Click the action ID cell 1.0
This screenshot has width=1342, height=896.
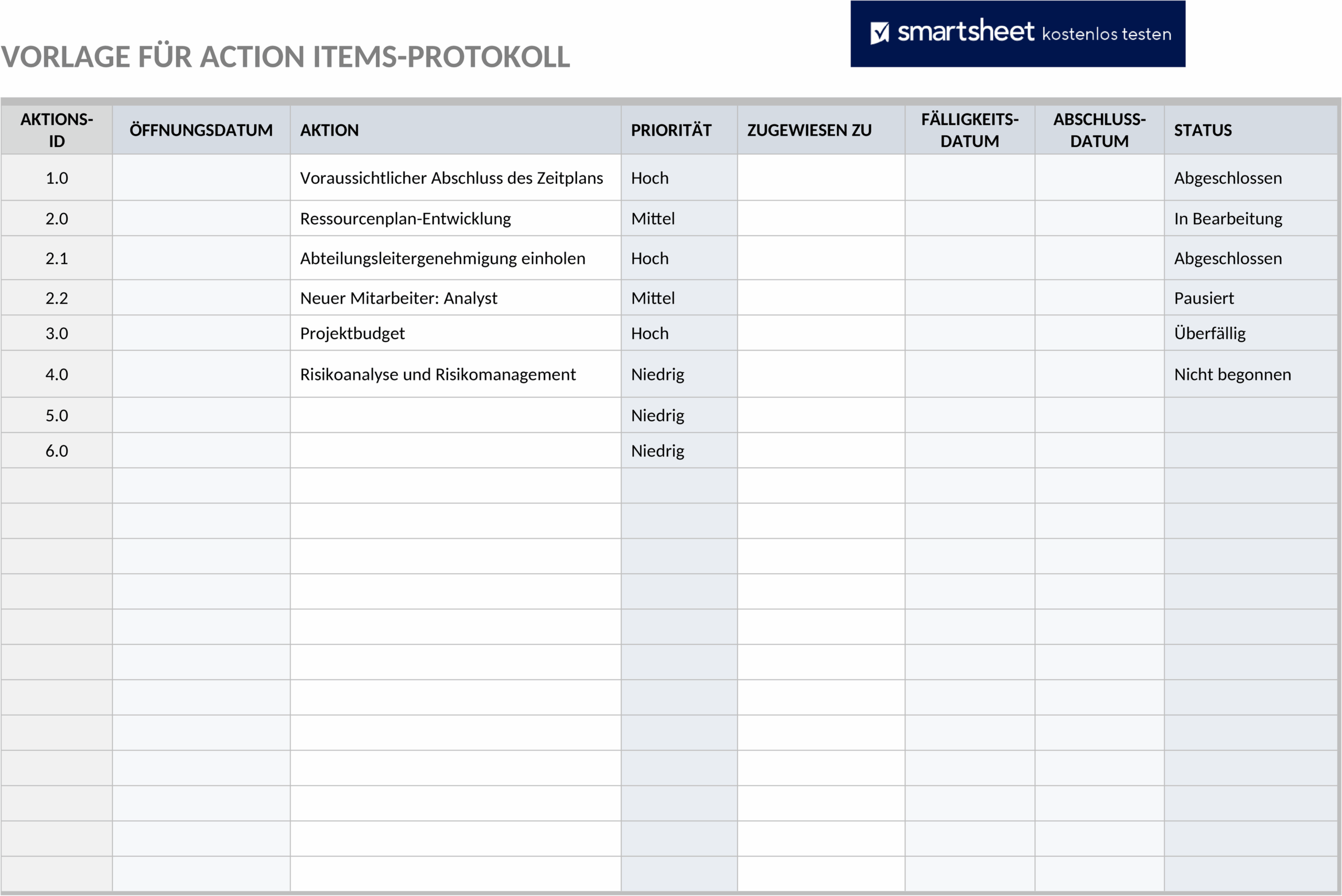click(57, 178)
